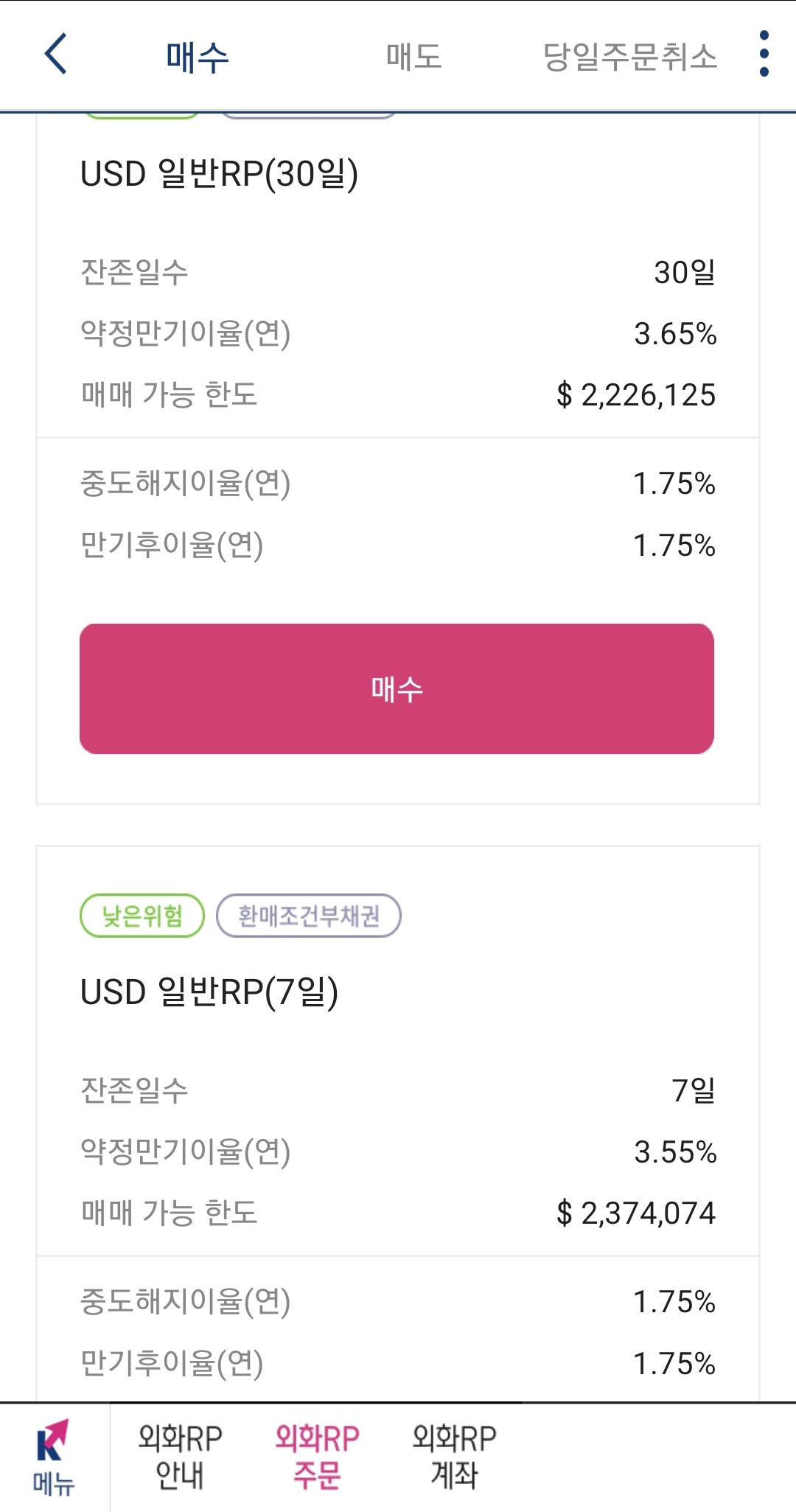Open the 당일주문취소 tab

(630, 57)
